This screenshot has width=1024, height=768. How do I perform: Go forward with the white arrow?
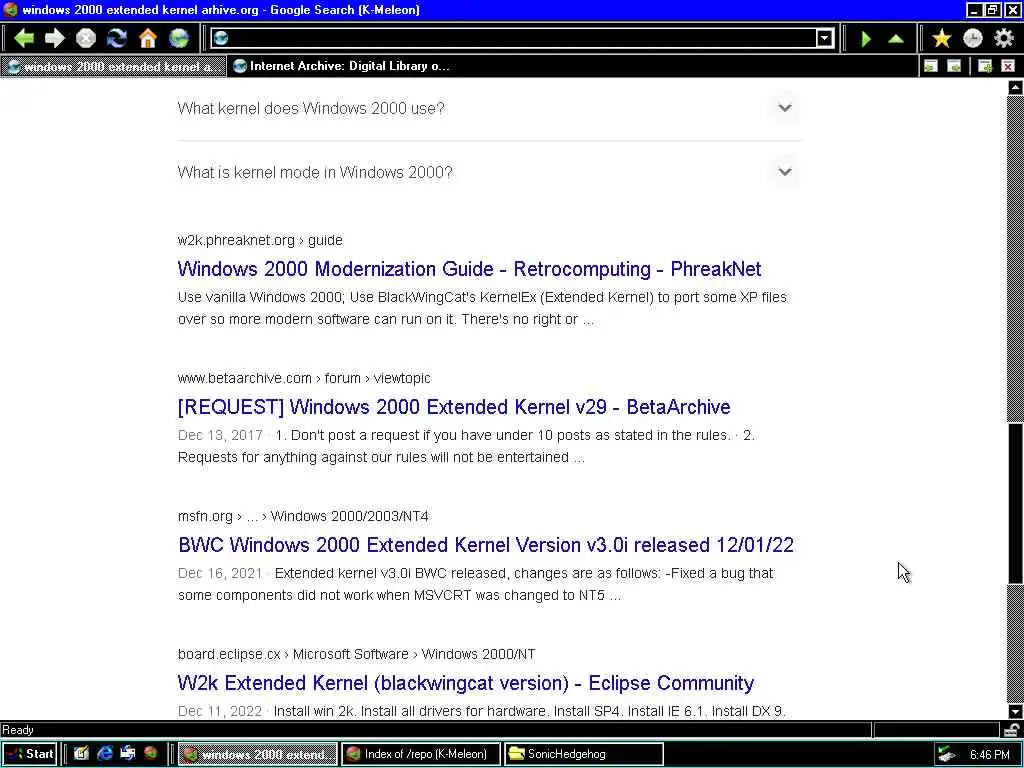tap(55, 39)
